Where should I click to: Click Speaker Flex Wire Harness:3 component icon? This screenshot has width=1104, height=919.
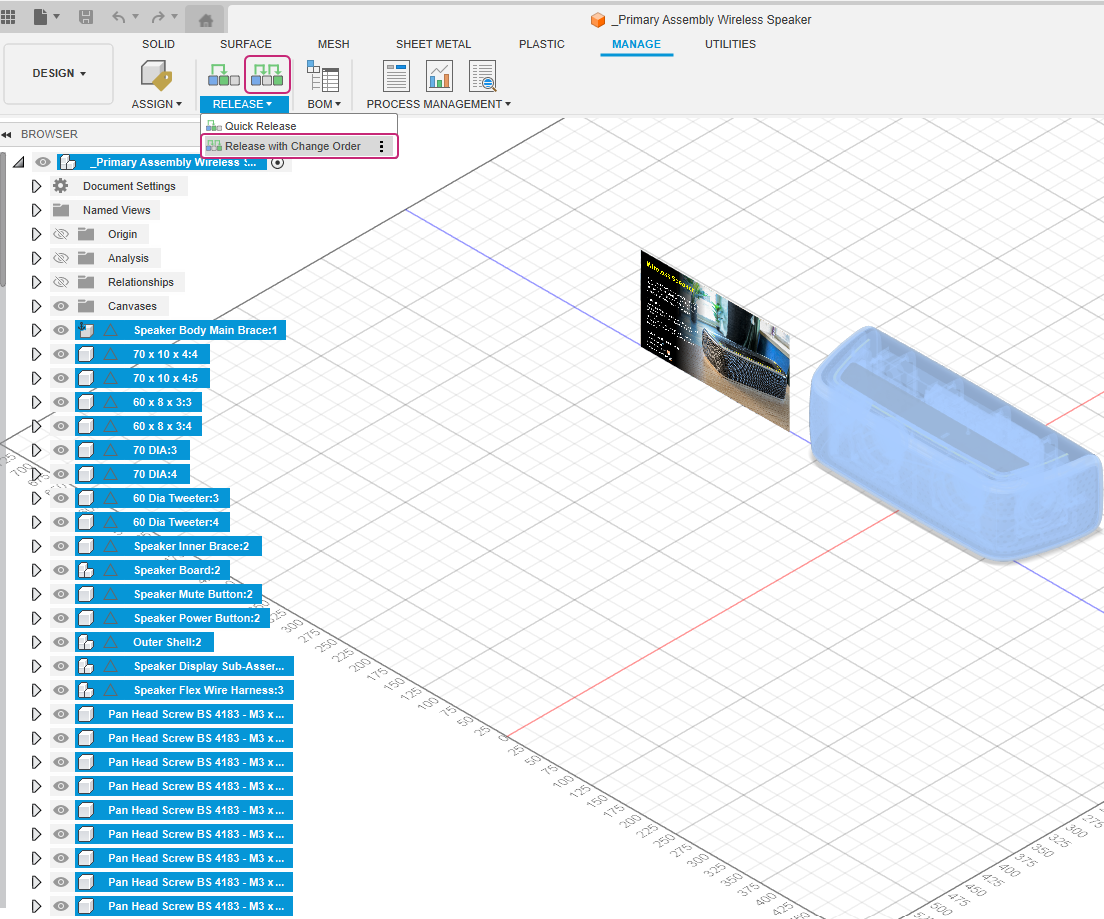(x=86, y=690)
